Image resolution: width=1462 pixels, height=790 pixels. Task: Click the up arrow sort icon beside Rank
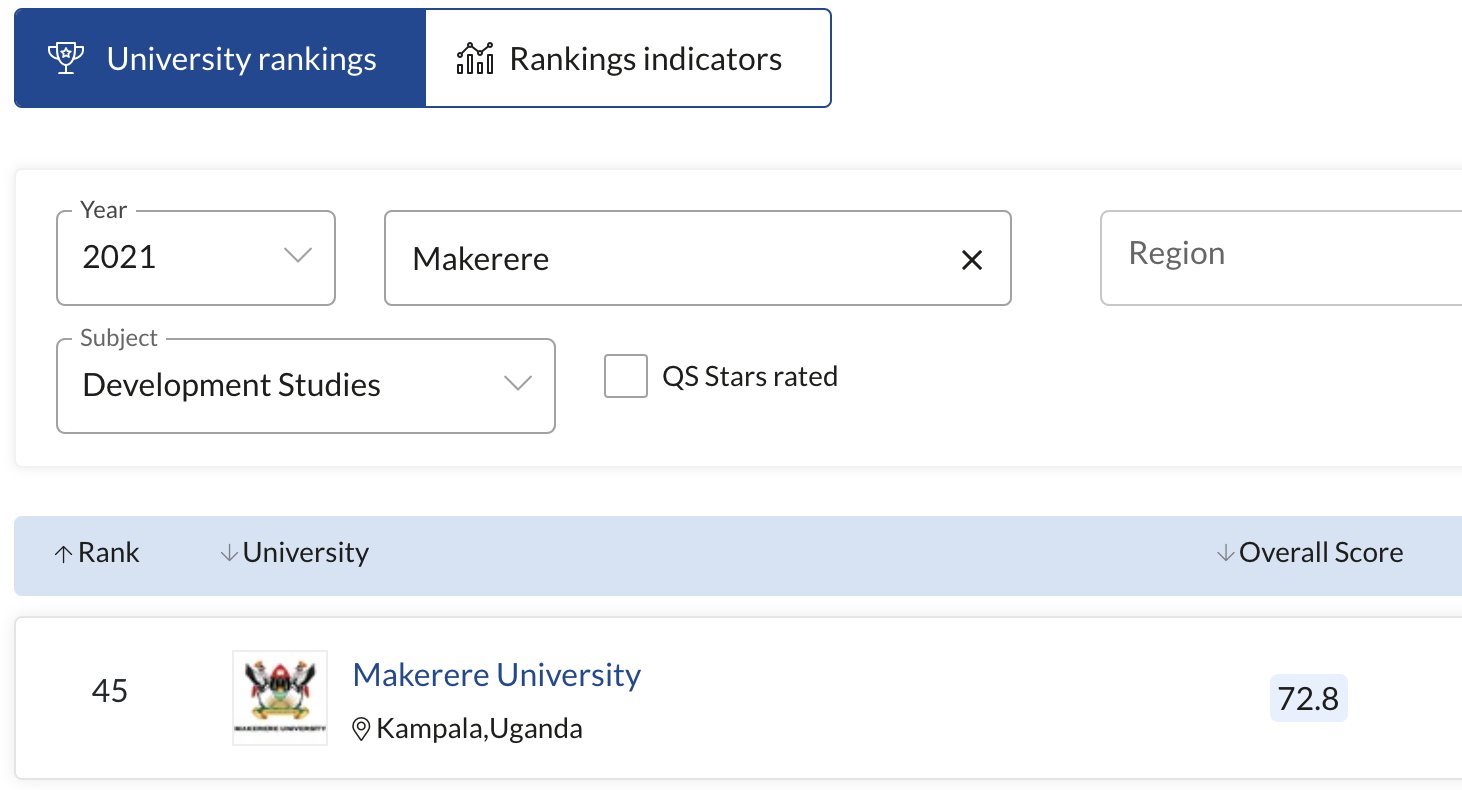[x=63, y=553]
